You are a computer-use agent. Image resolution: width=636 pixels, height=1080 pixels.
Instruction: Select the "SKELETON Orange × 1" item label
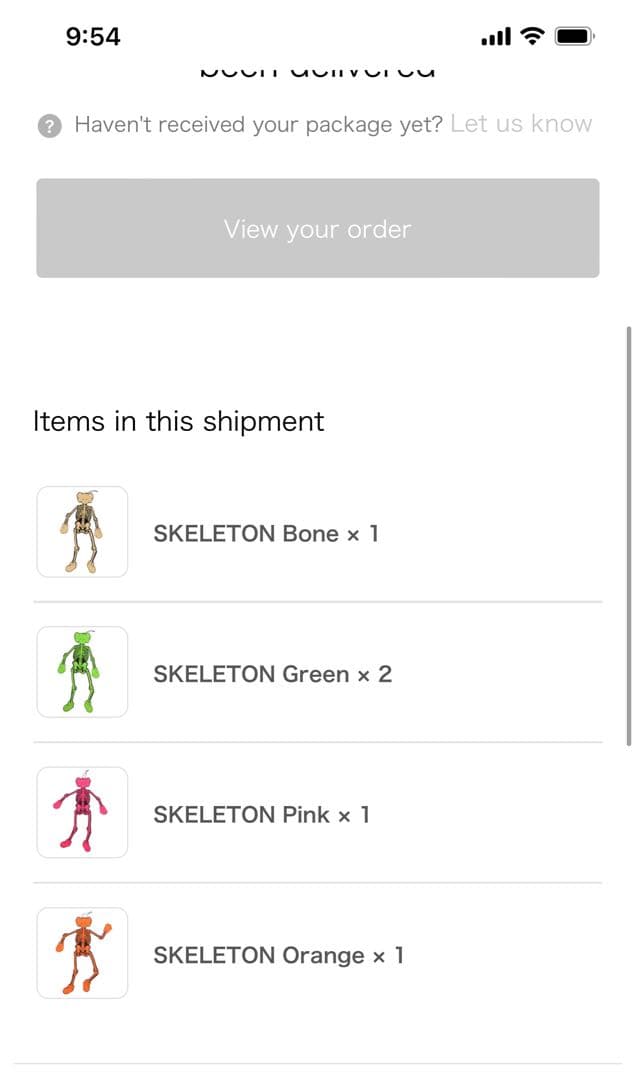(278, 955)
